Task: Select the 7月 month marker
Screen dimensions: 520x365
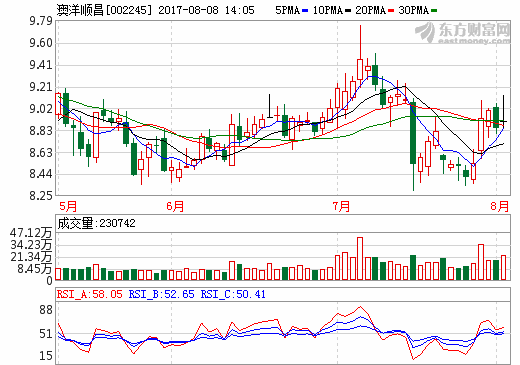Action: [341, 206]
